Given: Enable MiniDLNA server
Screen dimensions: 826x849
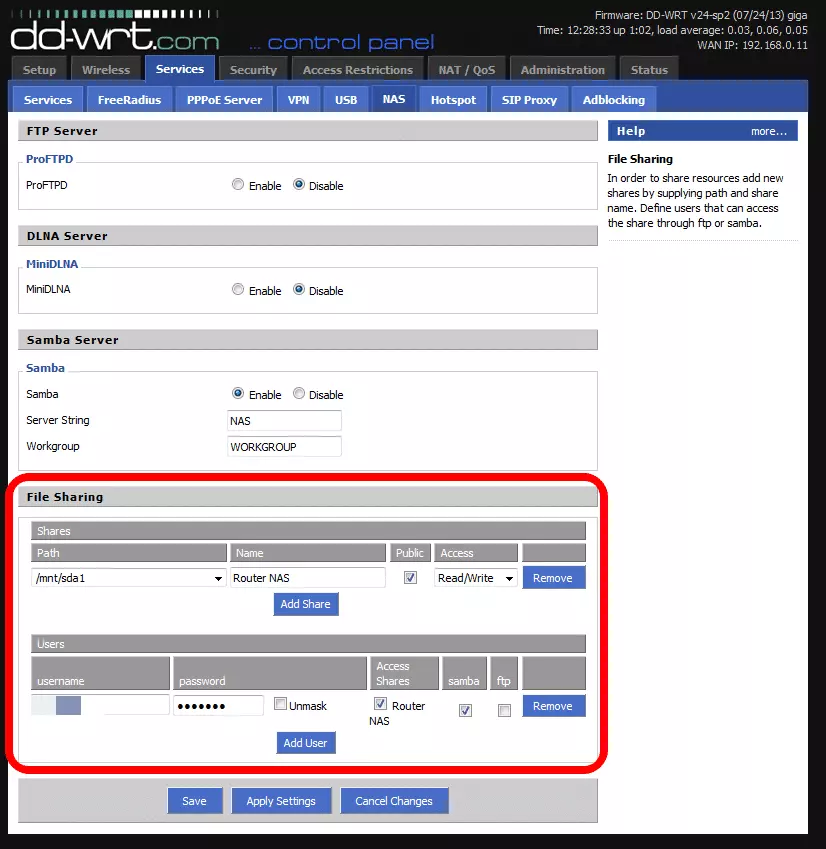Looking at the screenshot, I should (x=238, y=290).
